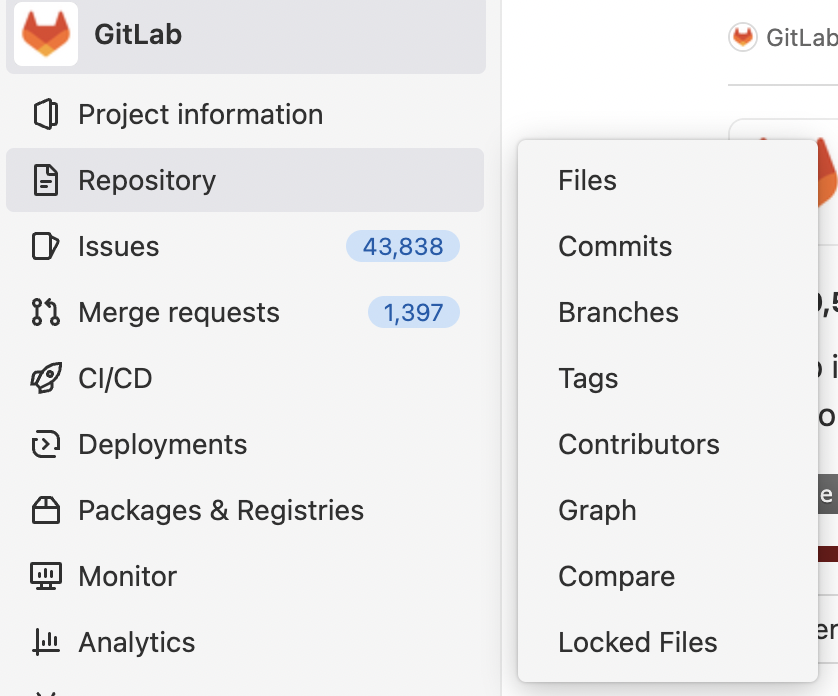This screenshot has height=696, width=838.
Task: Click the Project information icon
Action: [x=46, y=114]
